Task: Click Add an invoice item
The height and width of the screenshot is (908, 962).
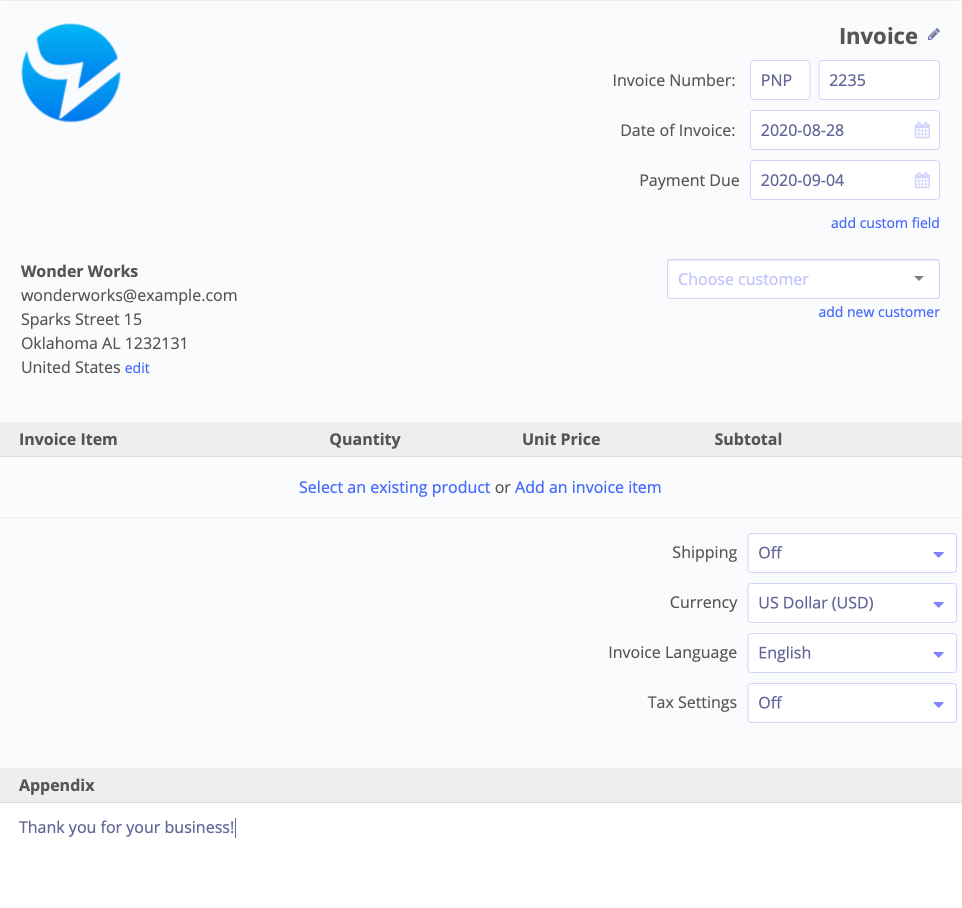Action: click(x=588, y=487)
